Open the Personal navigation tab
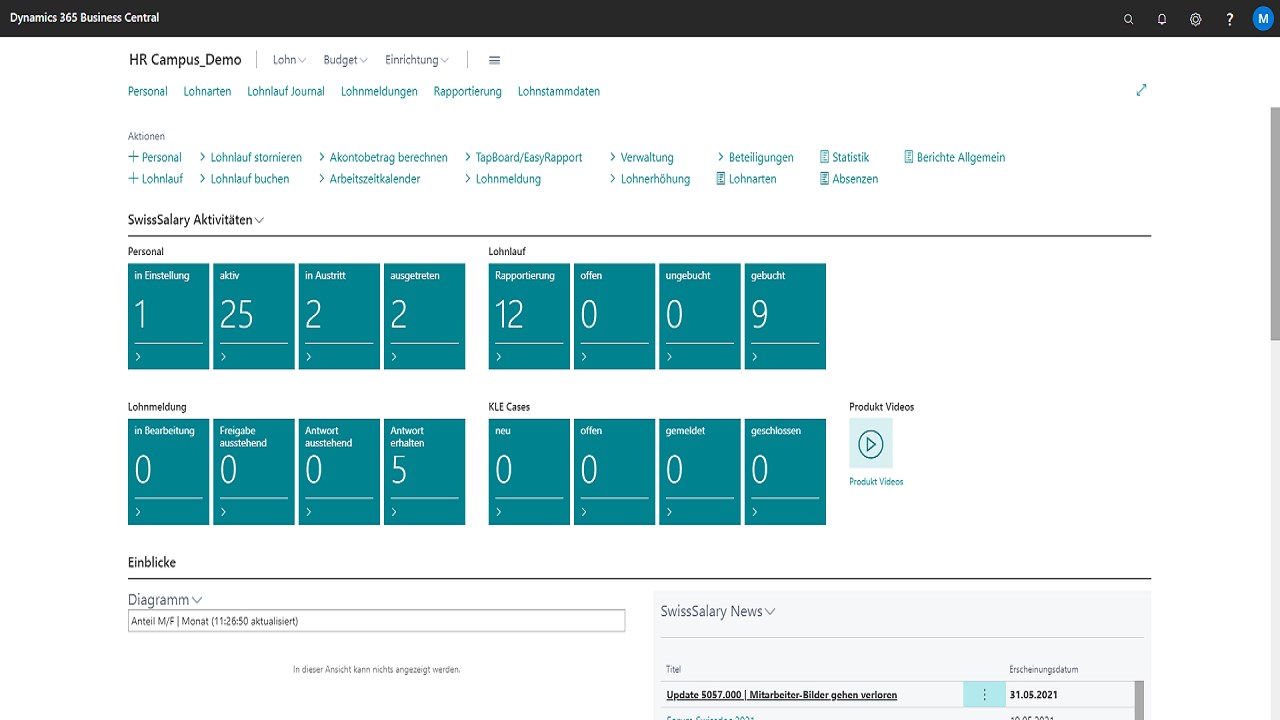The height and width of the screenshot is (720, 1280). pyautogui.click(x=148, y=91)
